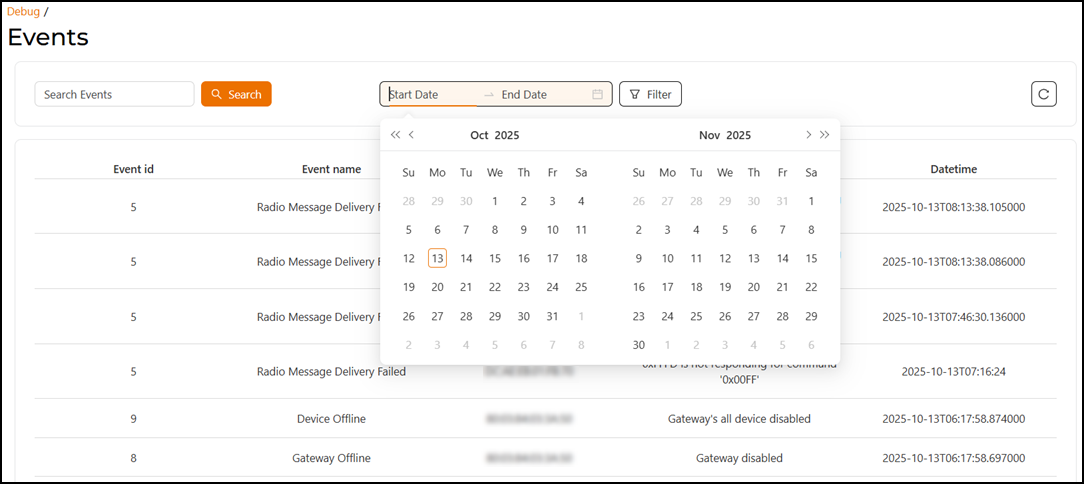Click the Gateway Offline event name
Screen dimensions: 1084x484
pos(331,458)
